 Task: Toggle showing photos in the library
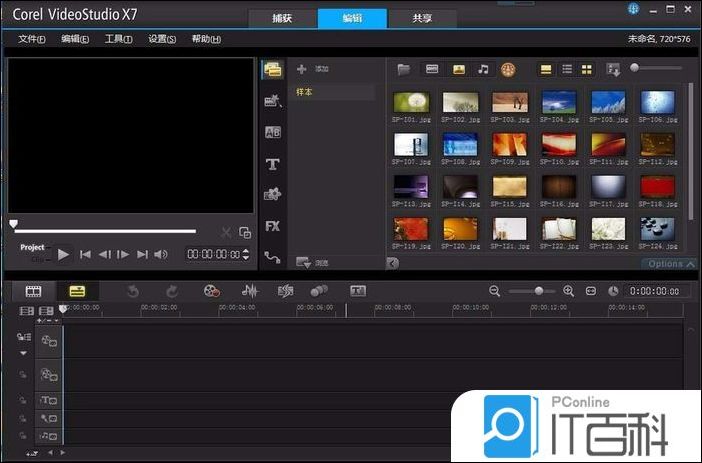click(x=459, y=69)
